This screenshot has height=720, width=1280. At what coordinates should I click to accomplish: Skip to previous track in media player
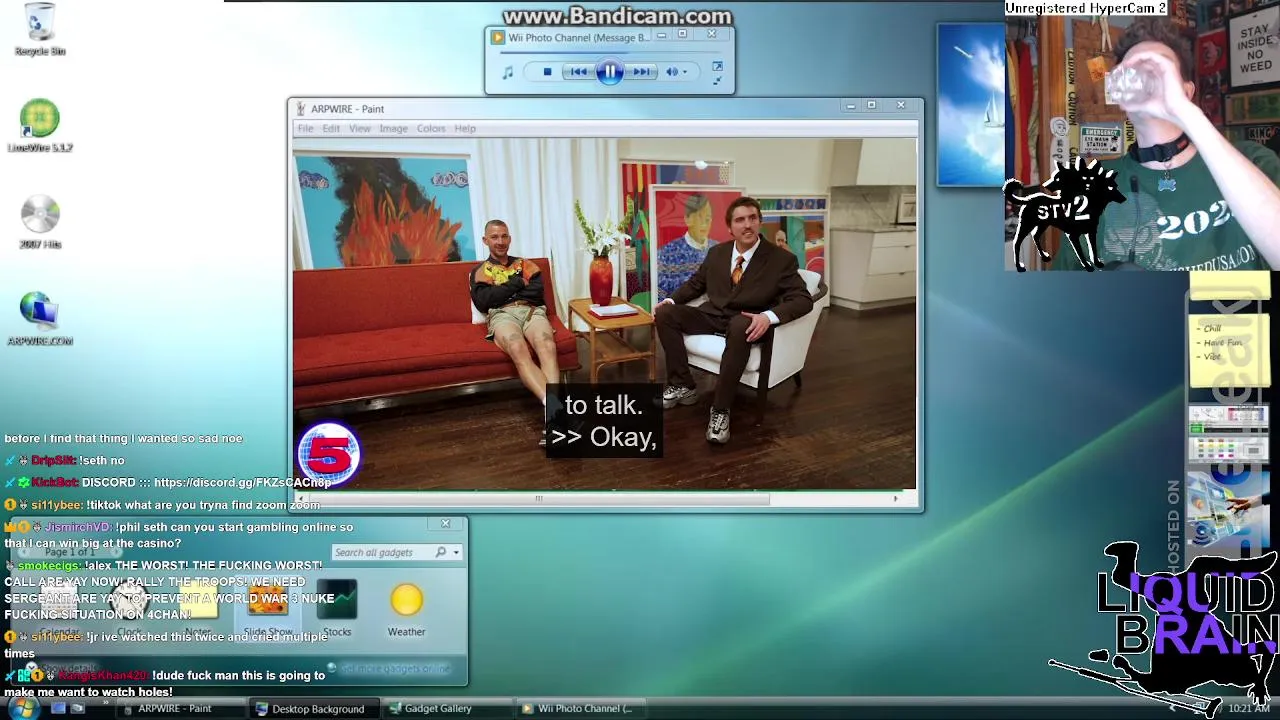[x=578, y=72]
